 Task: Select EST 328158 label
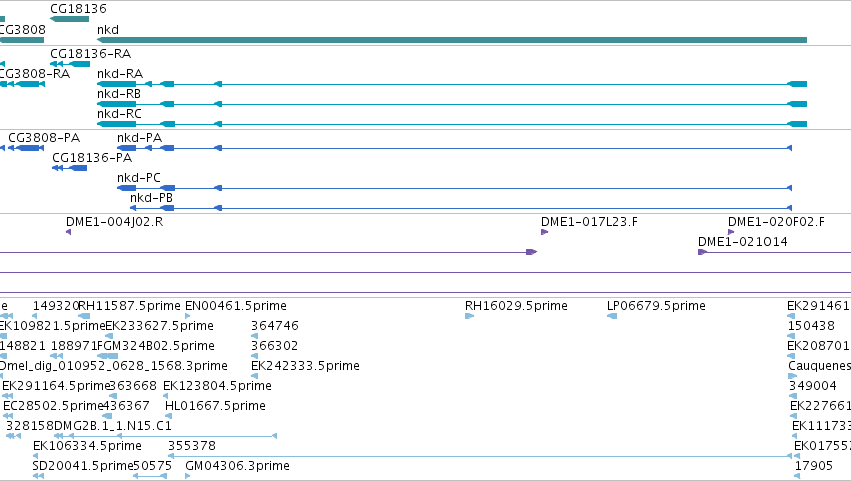(30, 426)
